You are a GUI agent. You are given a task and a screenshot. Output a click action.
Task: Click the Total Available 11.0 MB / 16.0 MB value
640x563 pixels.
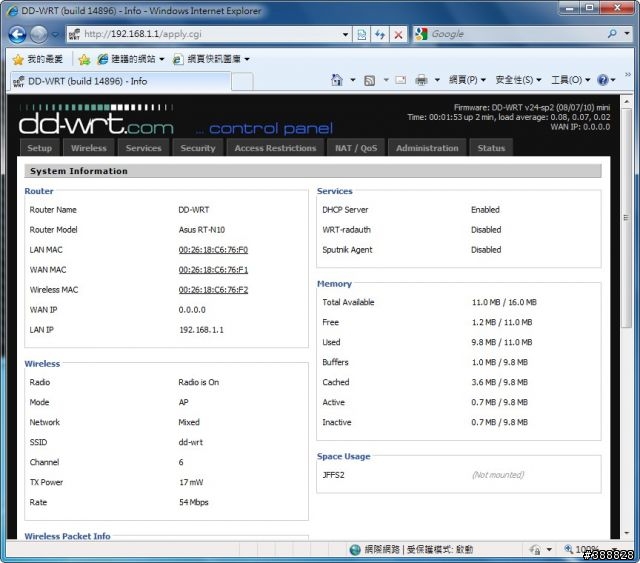click(x=504, y=302)
